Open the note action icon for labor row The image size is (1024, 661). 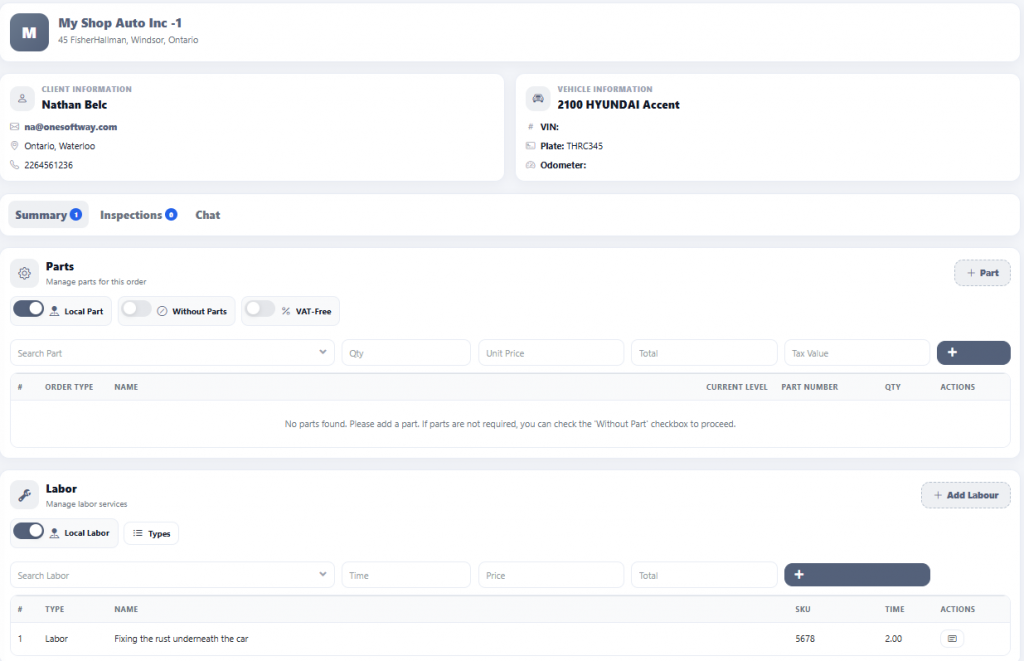tap(951, 638)
